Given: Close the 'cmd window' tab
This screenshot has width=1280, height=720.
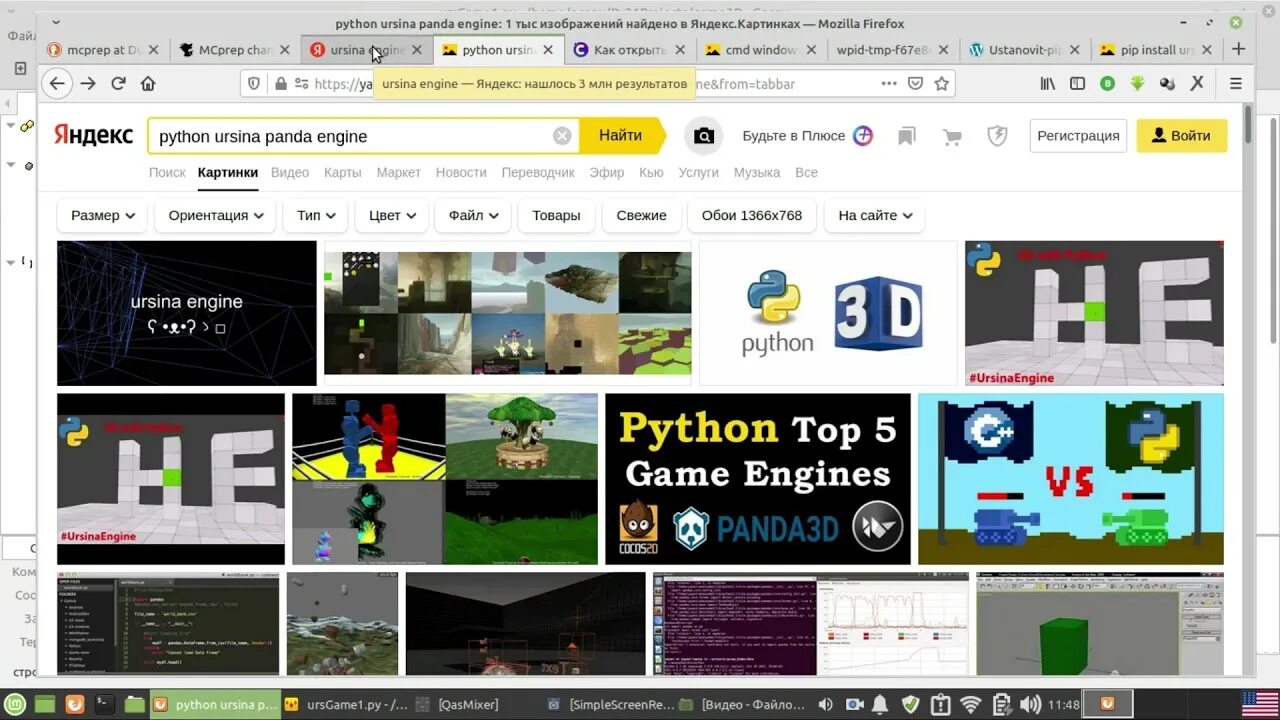Looking at the screenshot, I should tap(811, 50).
